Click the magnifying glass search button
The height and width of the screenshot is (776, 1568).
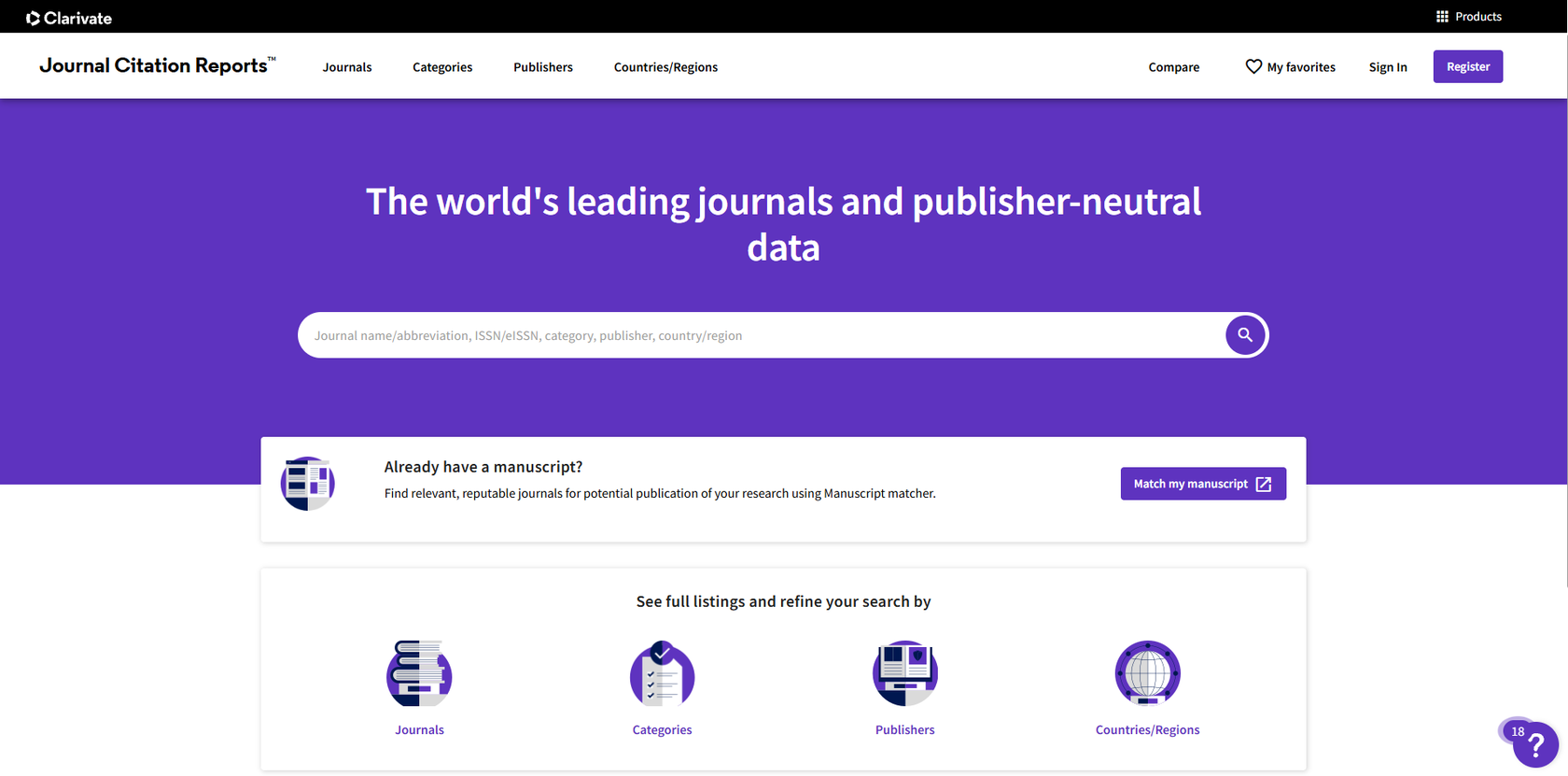(1245, 335)
